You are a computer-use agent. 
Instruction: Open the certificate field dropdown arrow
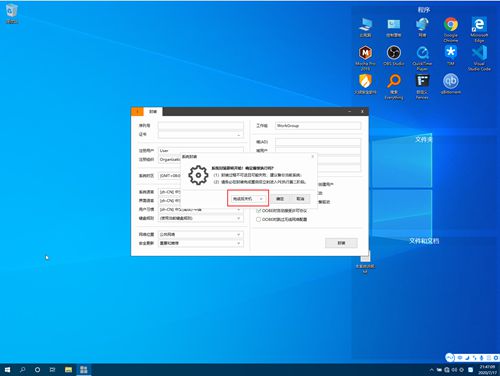pyautogui.click(x=239, y=135)
